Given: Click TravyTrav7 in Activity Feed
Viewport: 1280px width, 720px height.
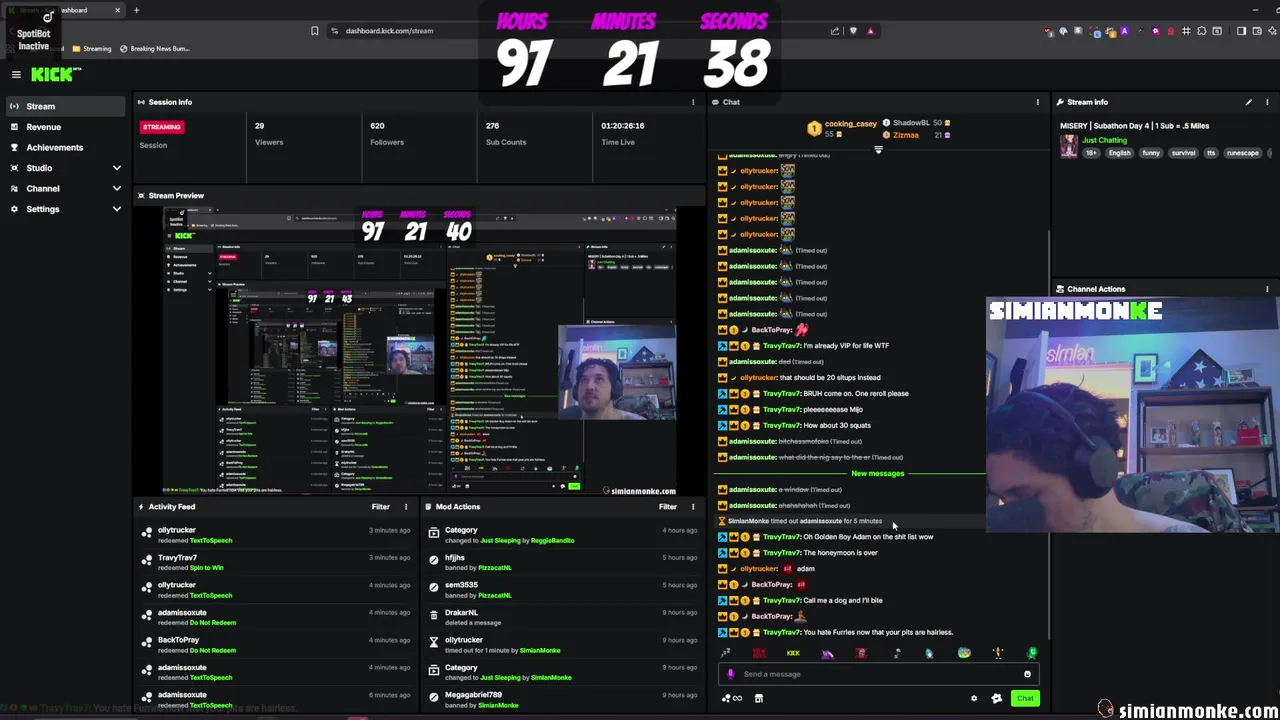Looking at the screenshot, I should tap(177, 557).
